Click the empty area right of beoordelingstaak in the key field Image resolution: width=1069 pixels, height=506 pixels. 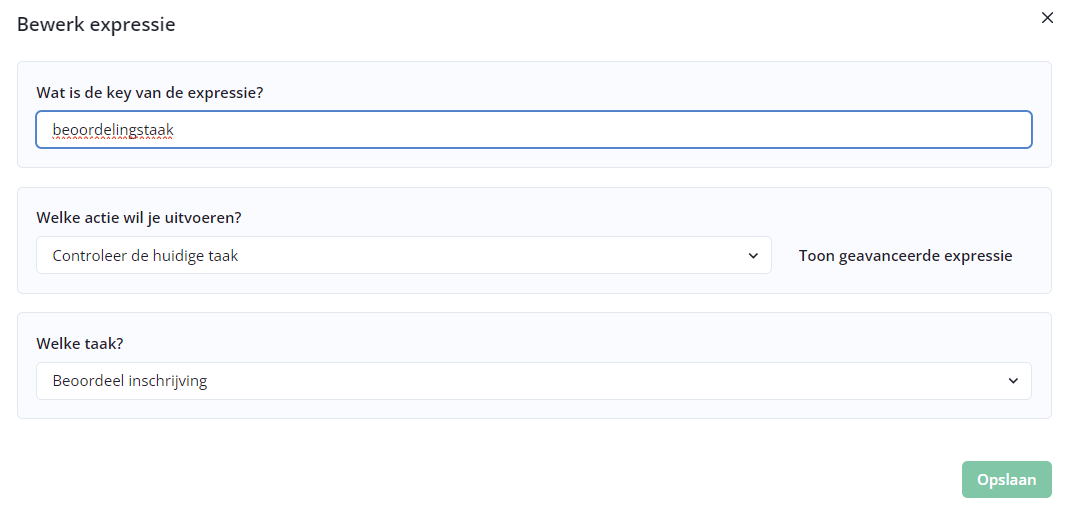[x=600, y=130]
